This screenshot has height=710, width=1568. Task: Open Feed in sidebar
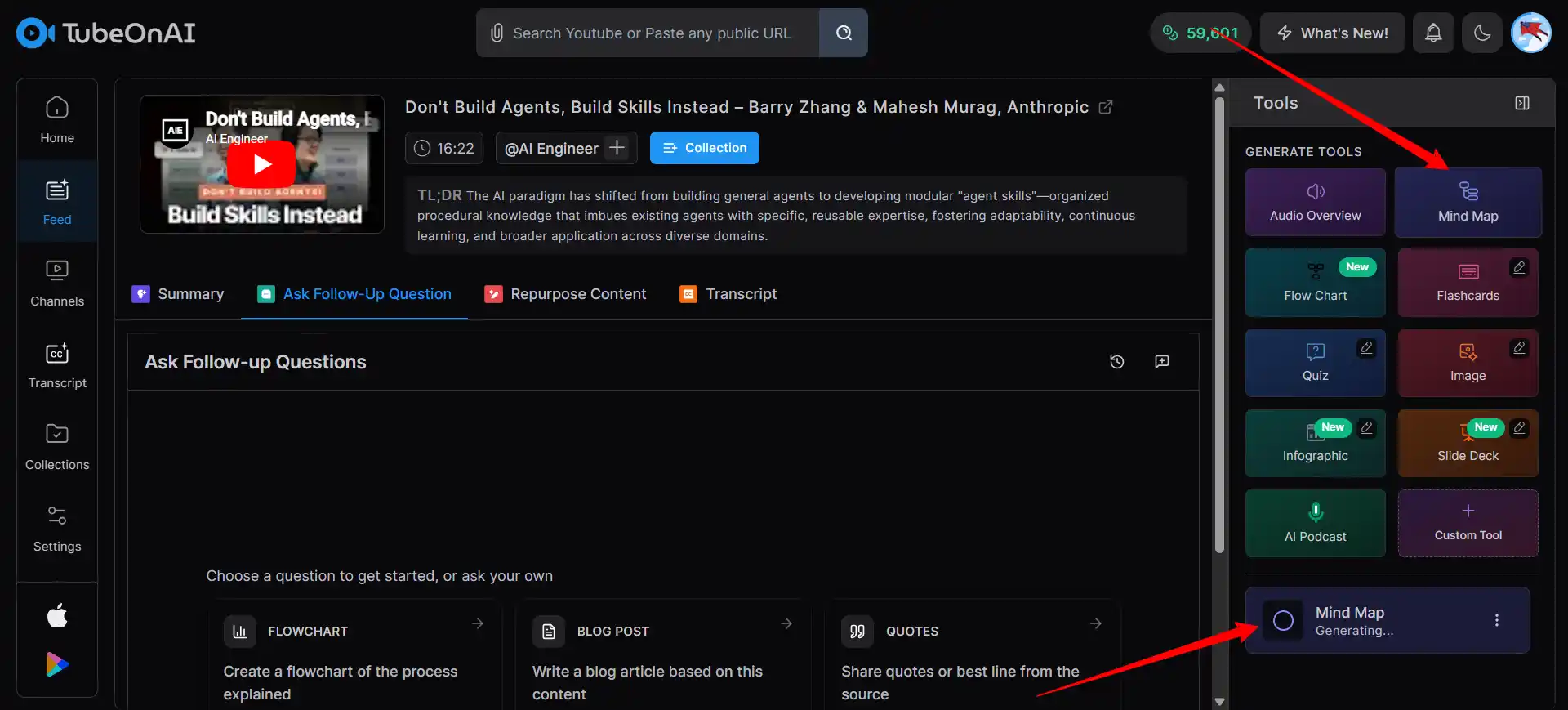point(57,202)
